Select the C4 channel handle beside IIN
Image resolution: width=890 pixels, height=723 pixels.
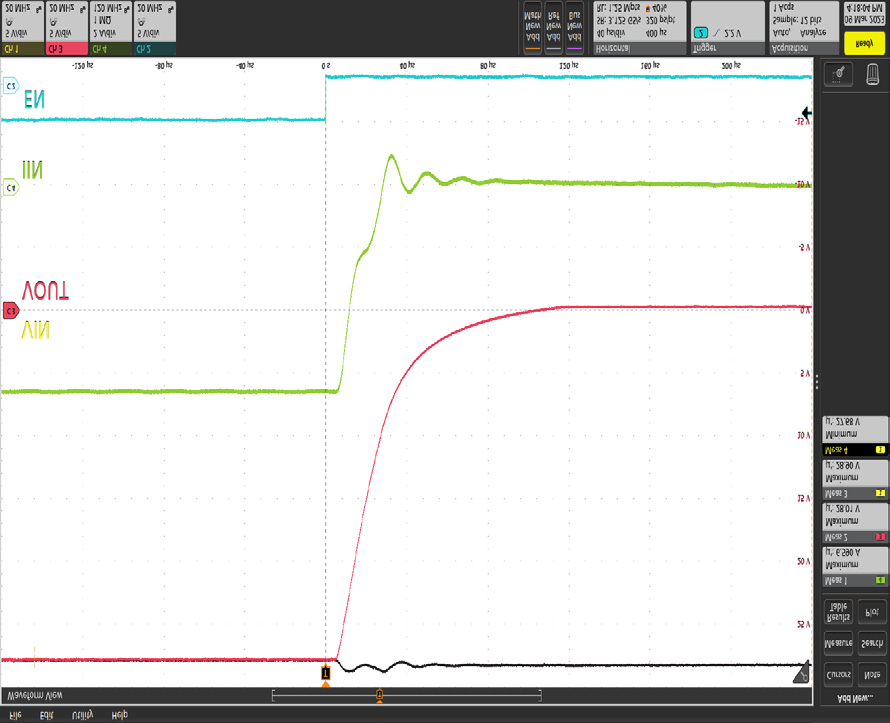point(10,187)
